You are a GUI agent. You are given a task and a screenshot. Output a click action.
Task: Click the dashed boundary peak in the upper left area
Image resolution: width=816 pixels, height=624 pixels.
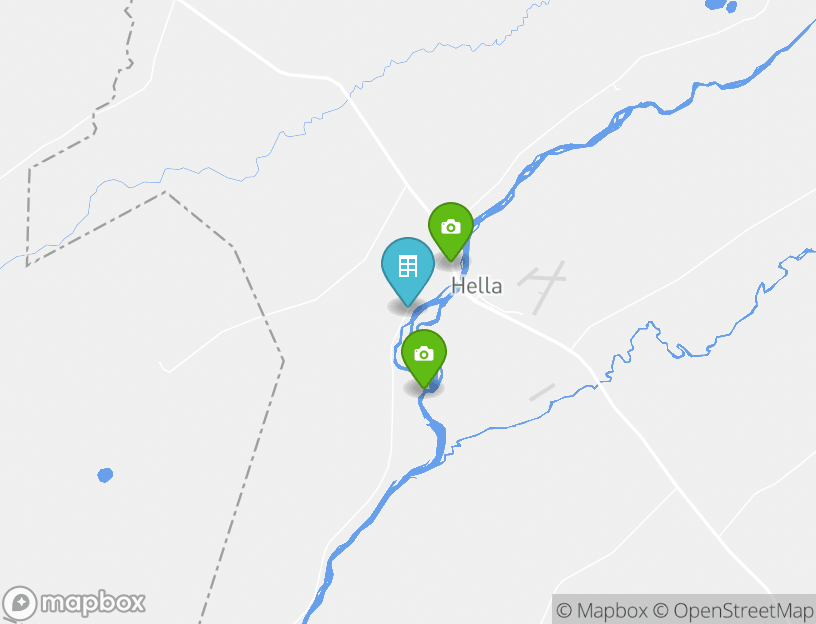click(166, 192)
